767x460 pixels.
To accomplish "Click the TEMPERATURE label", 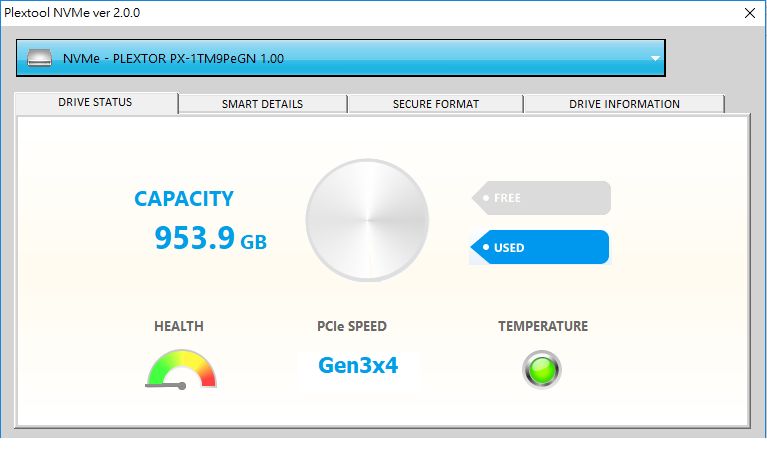I will tap(543, 326).
